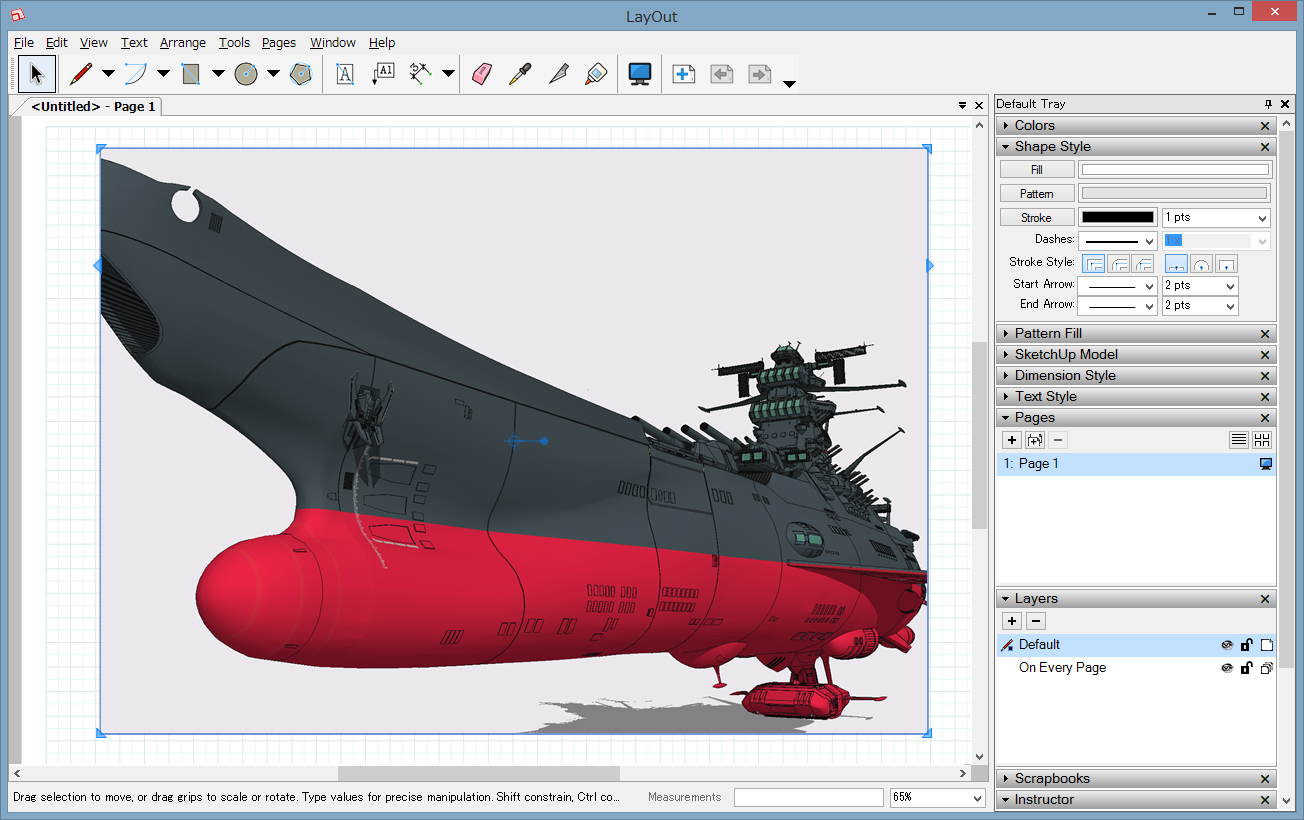The width and height of the screenshot is (1304, 820).
Task: Add new page in Pages panel
Action: pos(1012,440)
